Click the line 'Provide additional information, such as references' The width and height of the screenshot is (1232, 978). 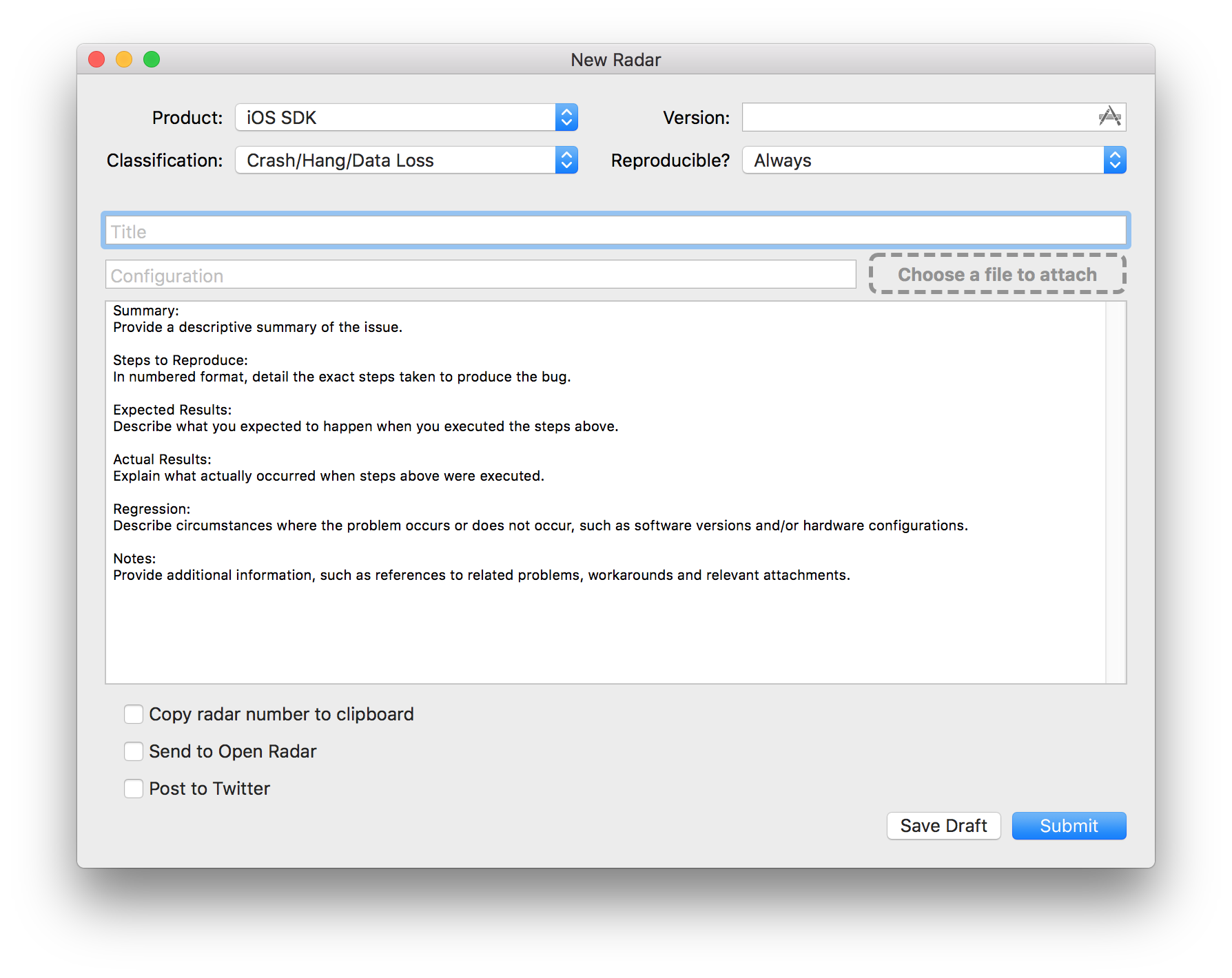tap(482, 575)
